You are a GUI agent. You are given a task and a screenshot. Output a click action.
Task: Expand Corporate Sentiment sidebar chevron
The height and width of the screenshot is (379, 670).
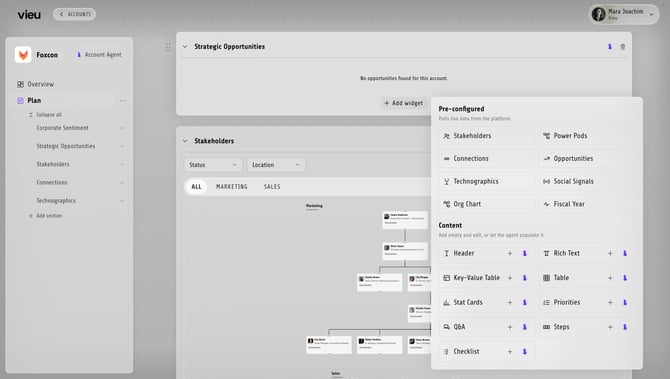122,128
